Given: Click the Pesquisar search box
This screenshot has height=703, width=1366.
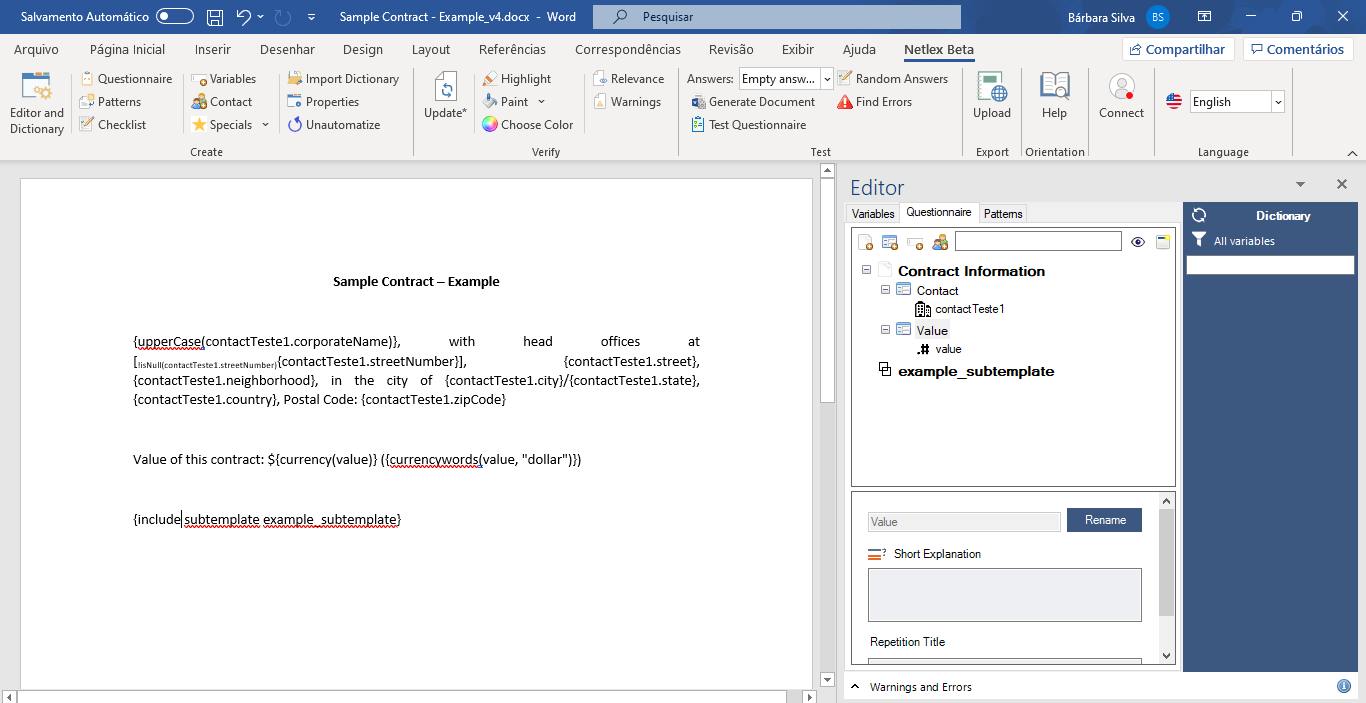Looking at the screenshot, I should 777,17.
